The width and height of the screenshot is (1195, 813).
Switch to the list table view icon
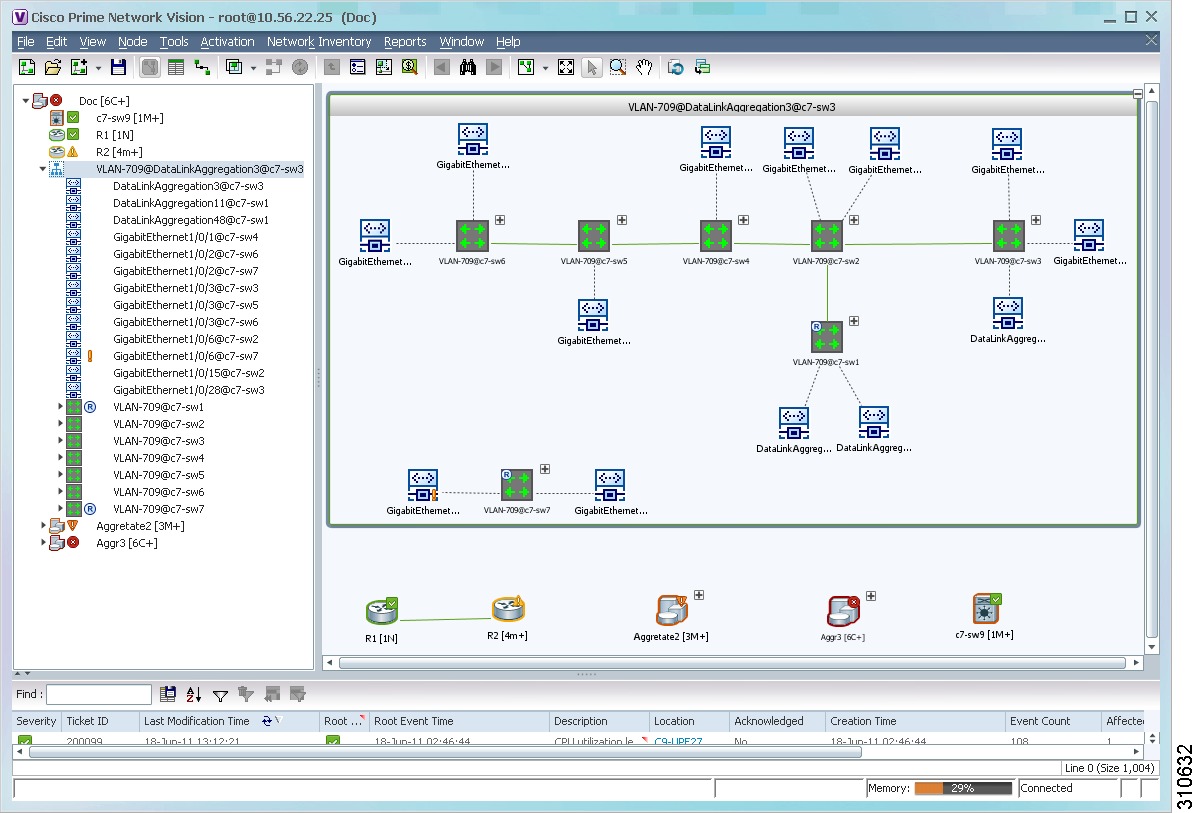click(x=176, y=68)
